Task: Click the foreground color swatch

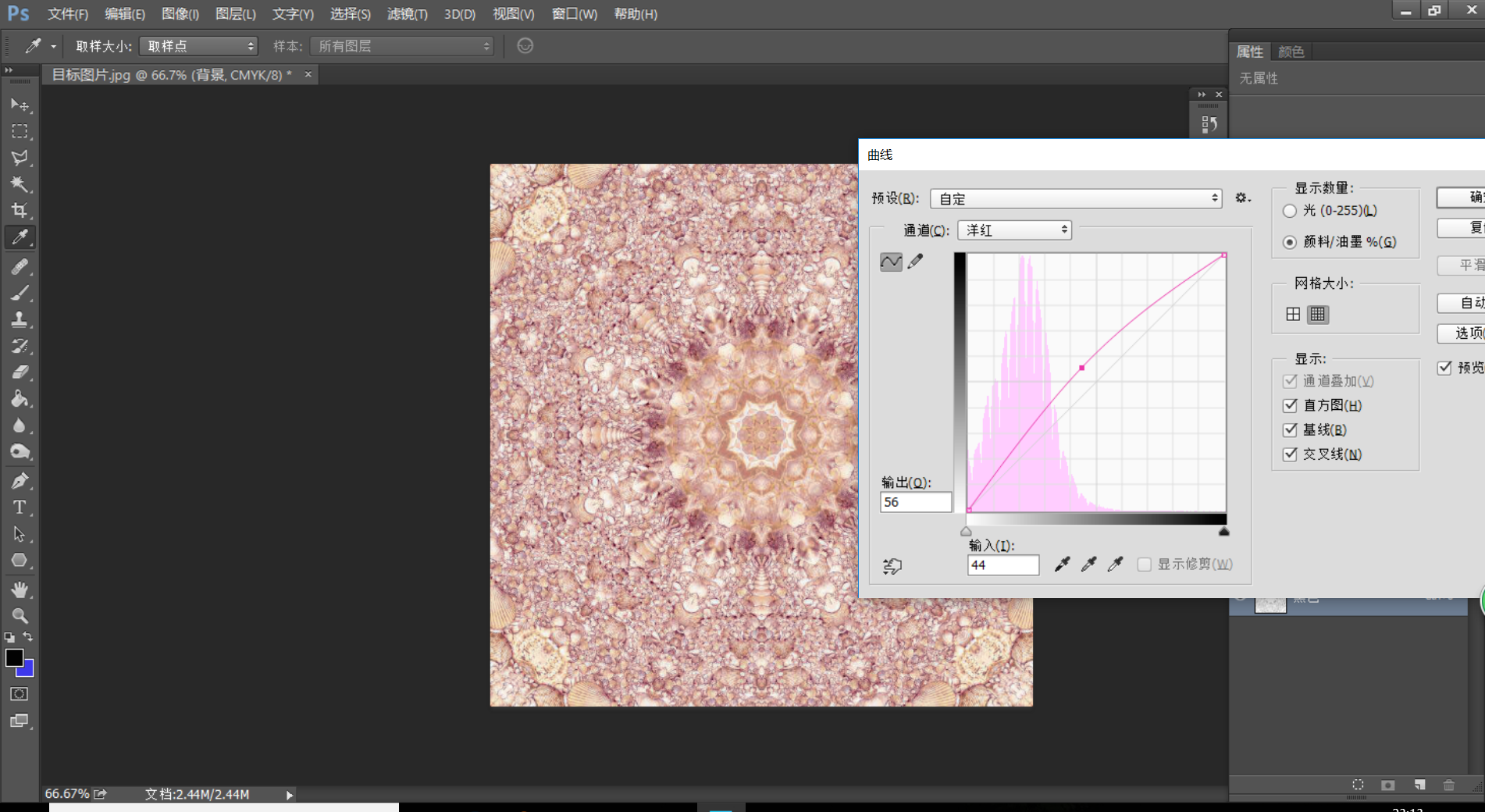Action: pos(14,658)
